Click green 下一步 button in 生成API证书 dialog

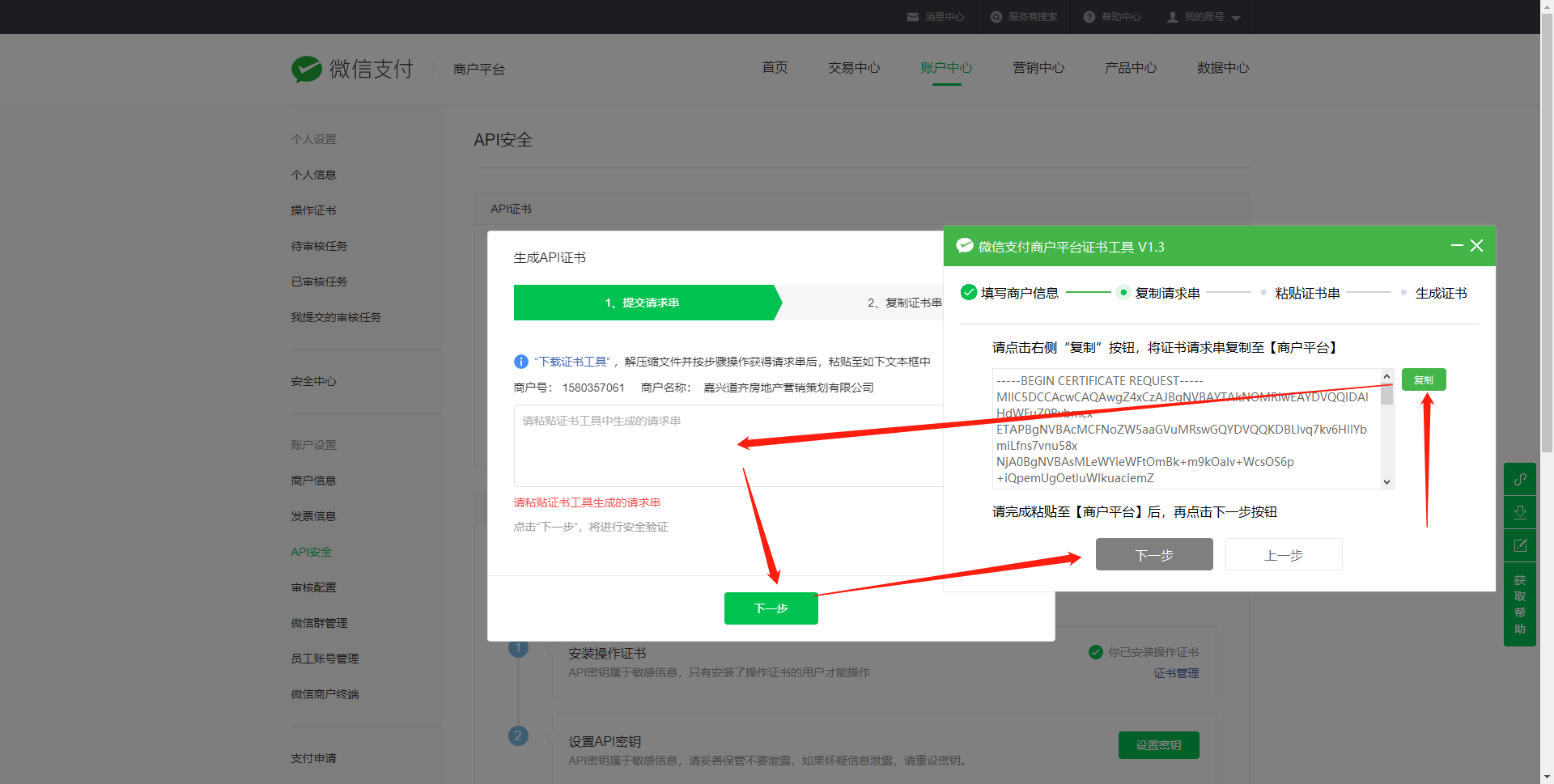coord(771,608)
